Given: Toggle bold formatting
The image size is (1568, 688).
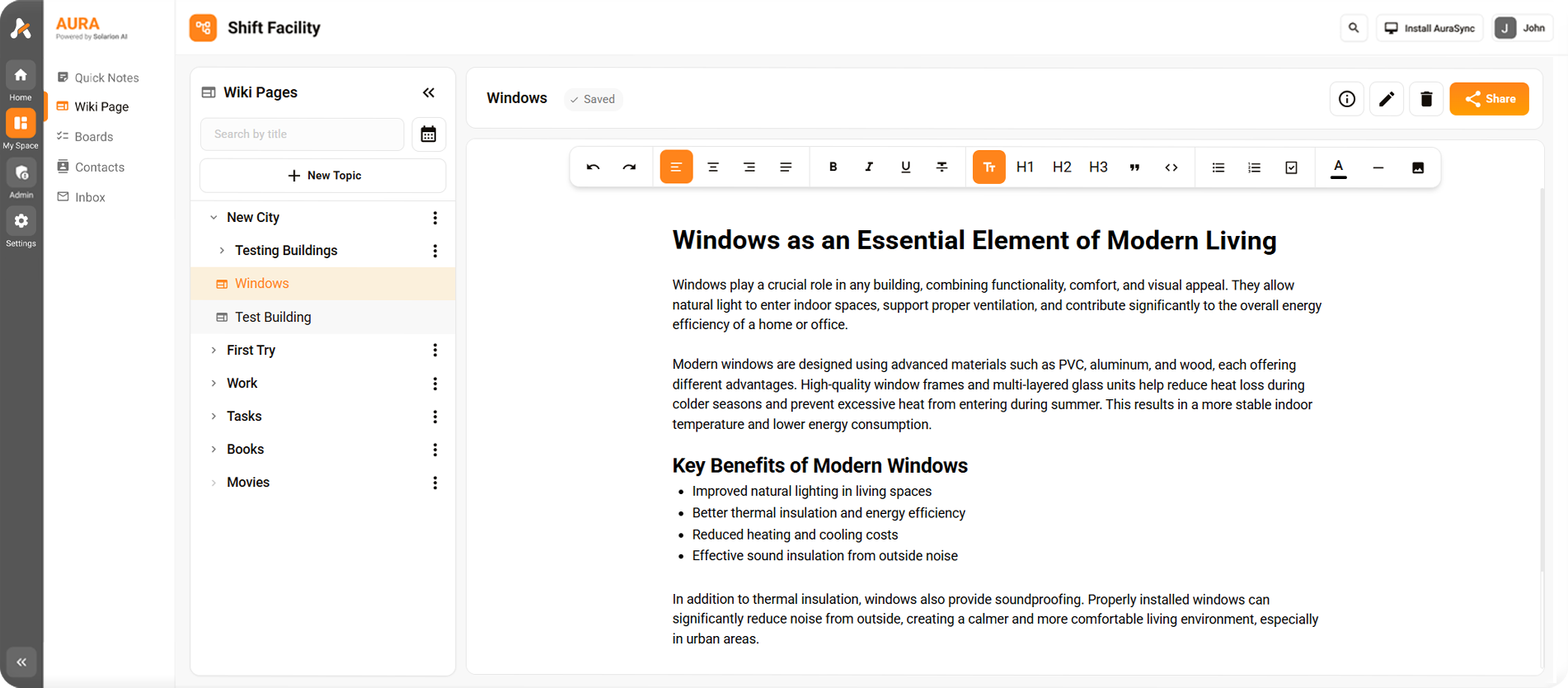Looking at the screenshot, I should pos(833,167).
